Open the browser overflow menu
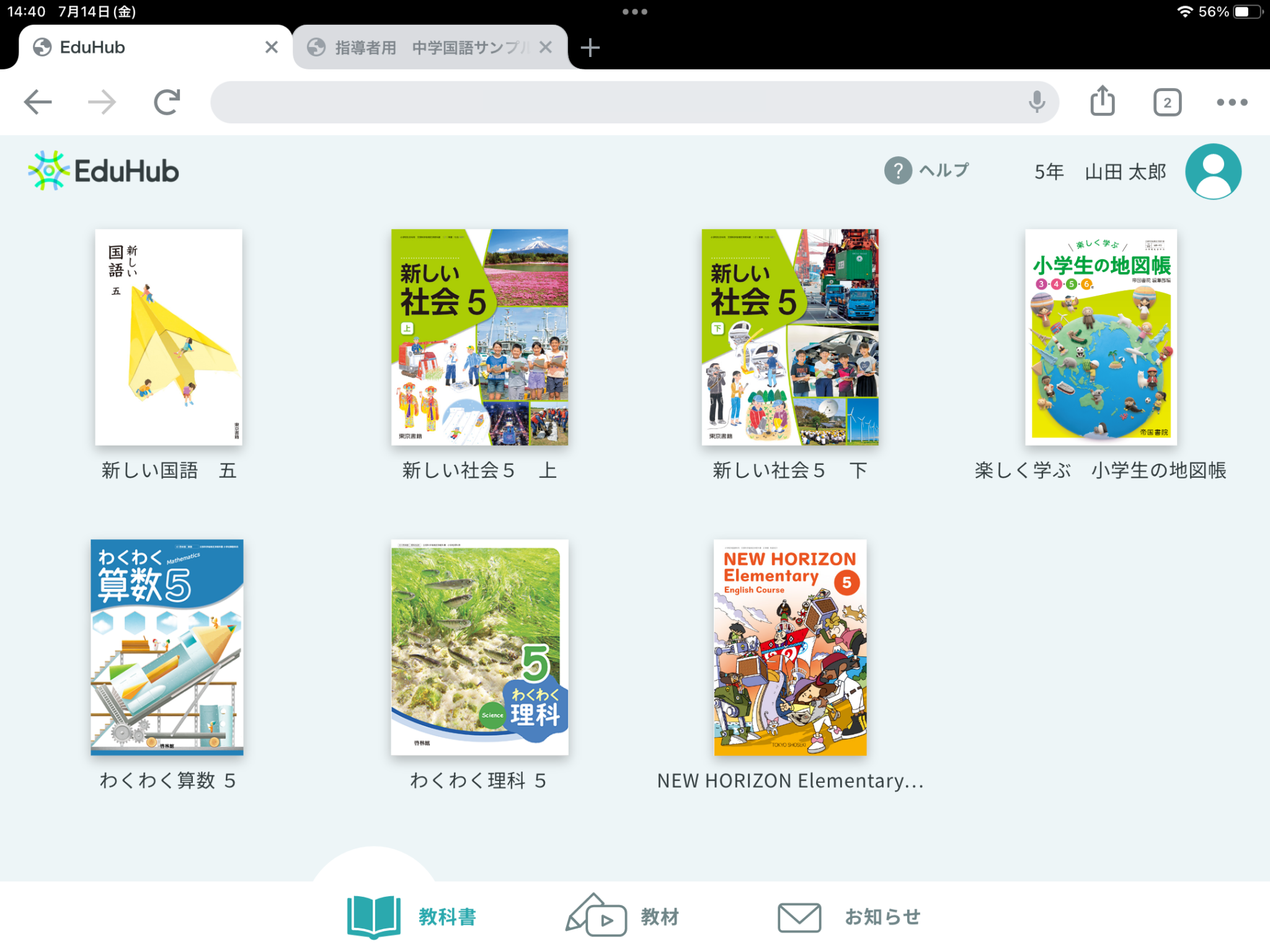Image resolution: width=1270 pixels, height=952 pixels. (1232, 102)
